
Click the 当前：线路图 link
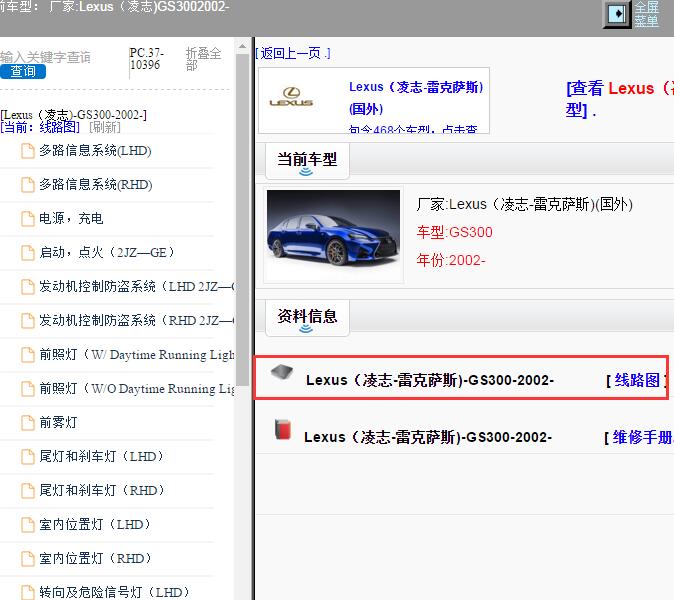pos(40,127)
